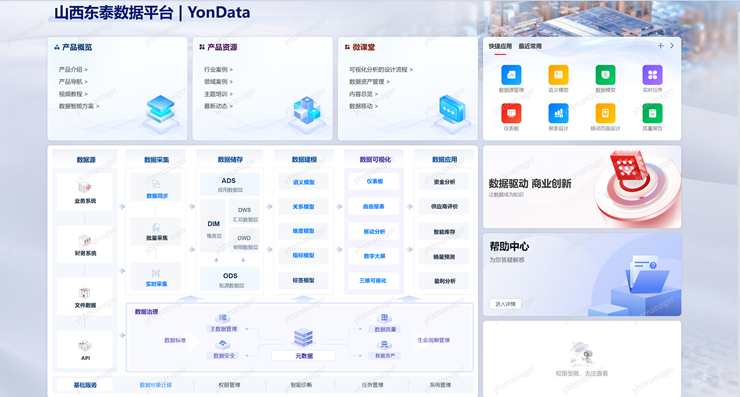This screenshot has height=397, width=740.
Task: Open 智能库存 under 数据应用
Action: click(444, 232)
